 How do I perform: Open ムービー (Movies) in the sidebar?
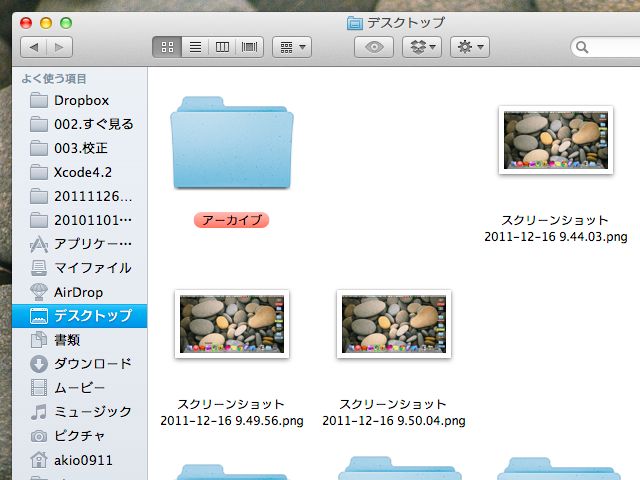pyautogui.click(x=80, y=388)
